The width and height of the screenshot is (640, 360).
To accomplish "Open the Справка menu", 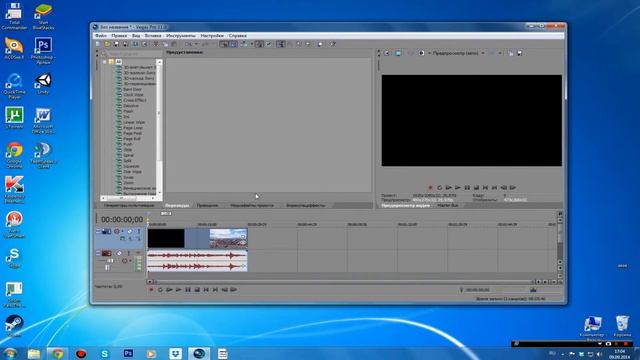I will (x=238, y=36).
